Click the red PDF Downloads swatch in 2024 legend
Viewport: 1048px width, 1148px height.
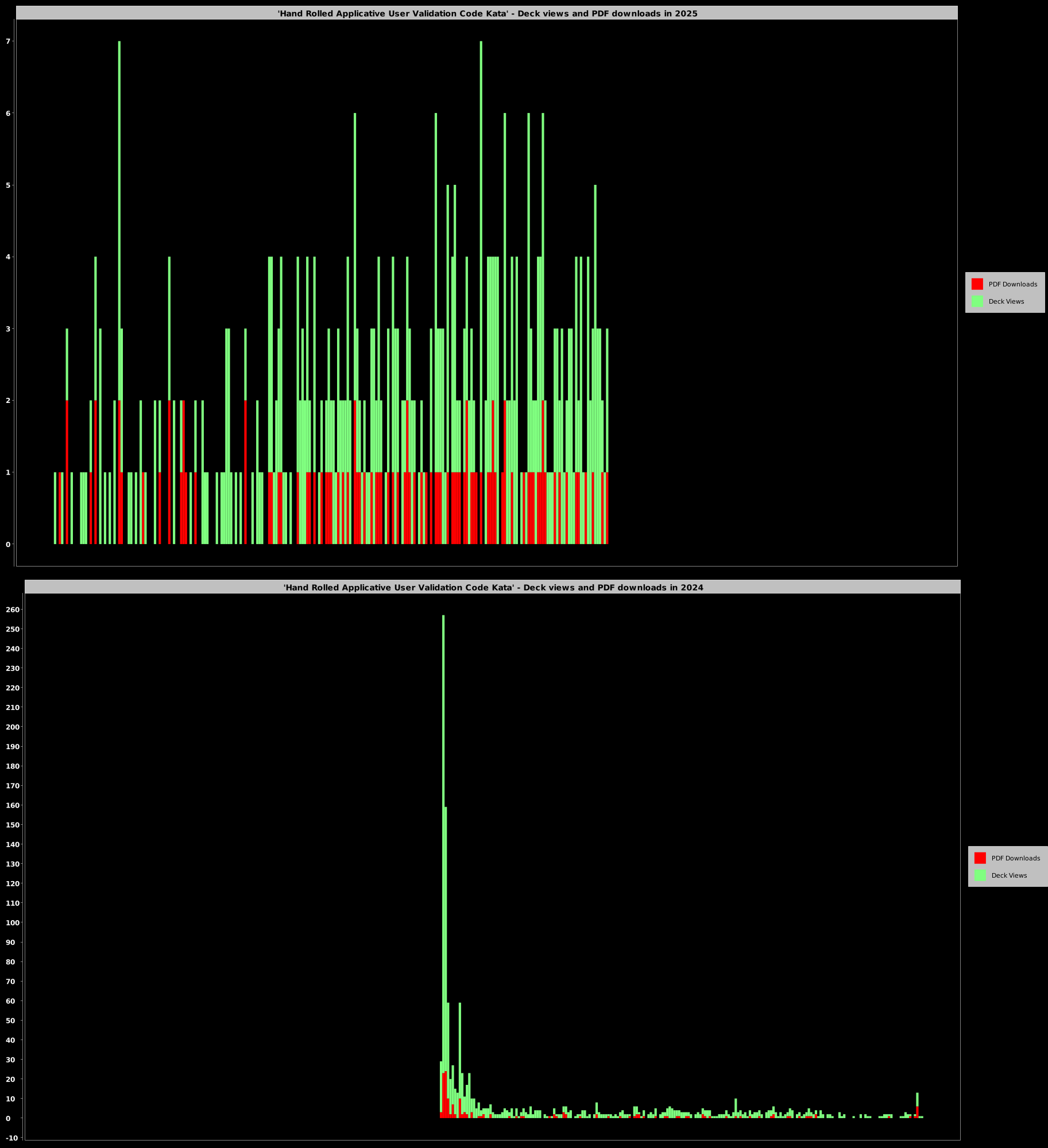coord(980,858)
